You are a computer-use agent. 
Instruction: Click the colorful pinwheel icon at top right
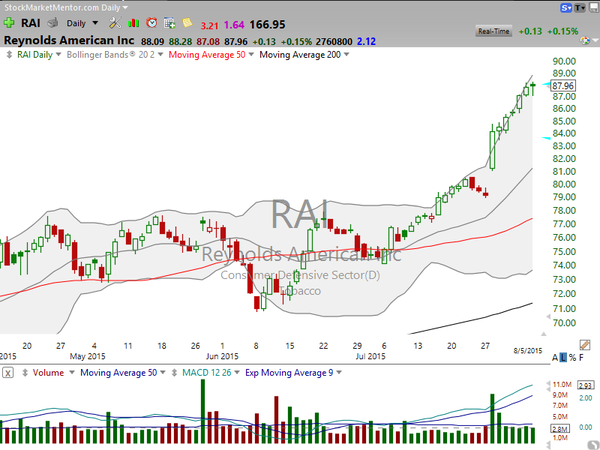tap(585, 40)
